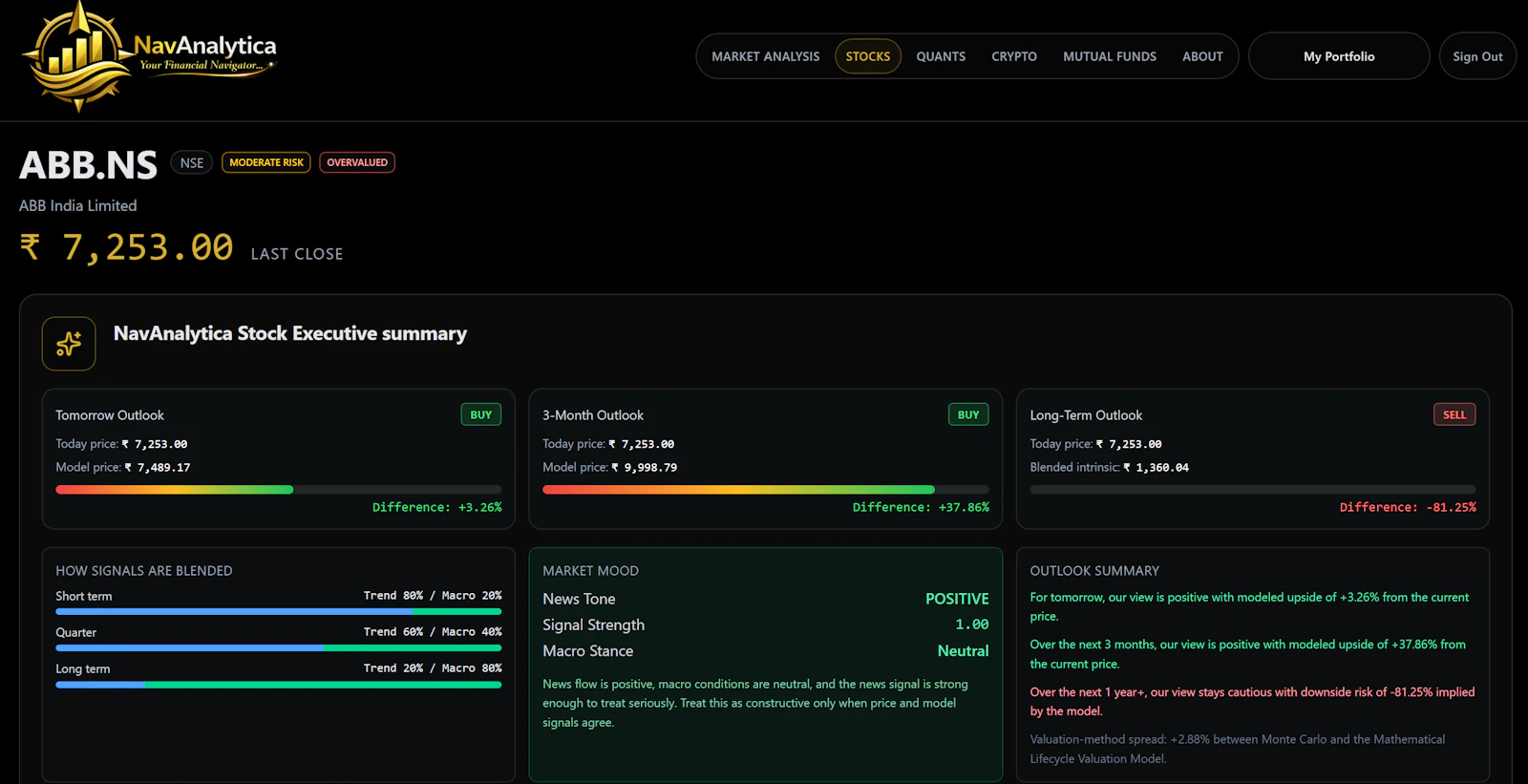Click the NSE exchange badge
1528x784 pixels.
pos(192,162)
